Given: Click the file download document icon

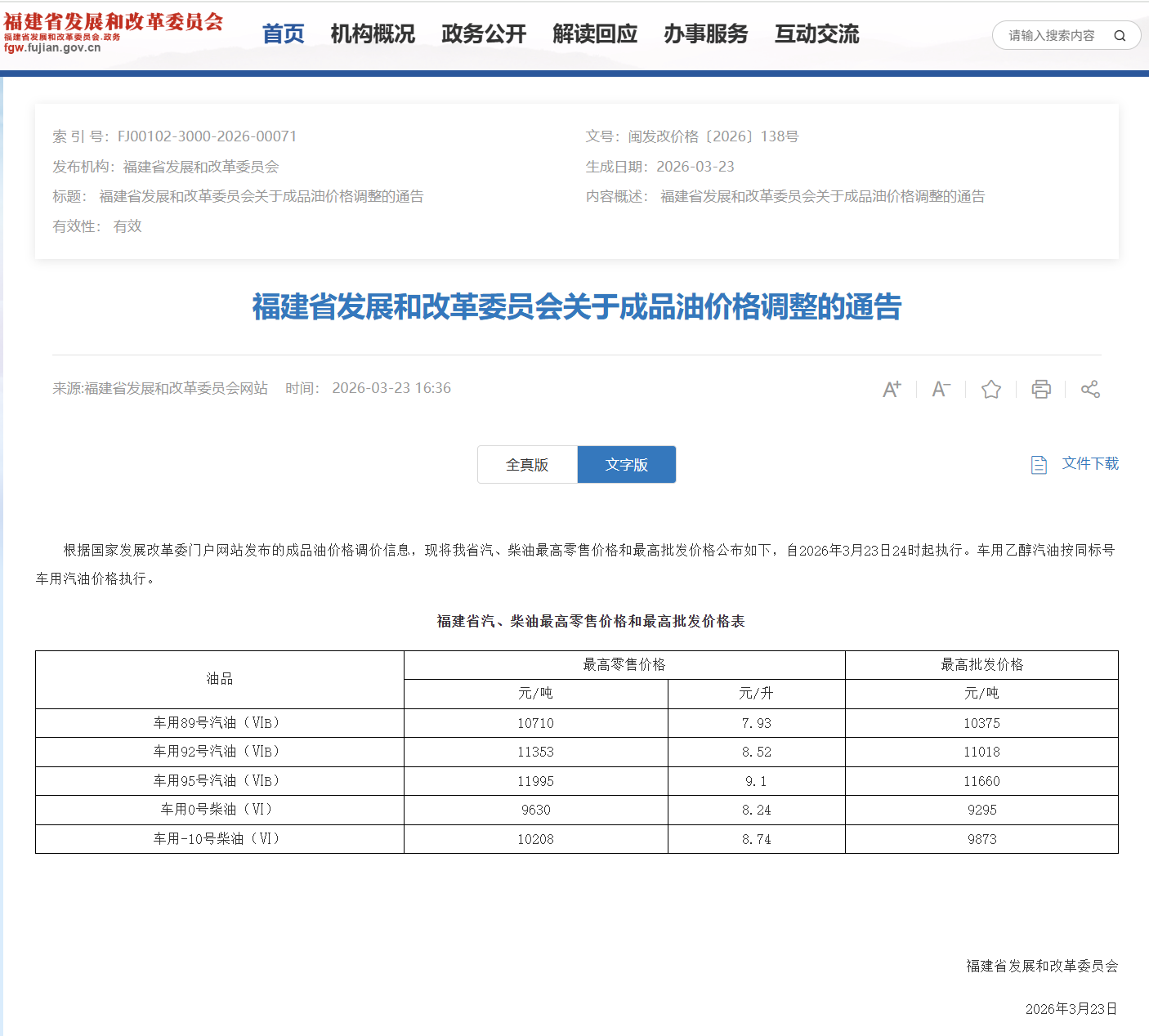Looking at the screenshot, I should [1039, 465].
